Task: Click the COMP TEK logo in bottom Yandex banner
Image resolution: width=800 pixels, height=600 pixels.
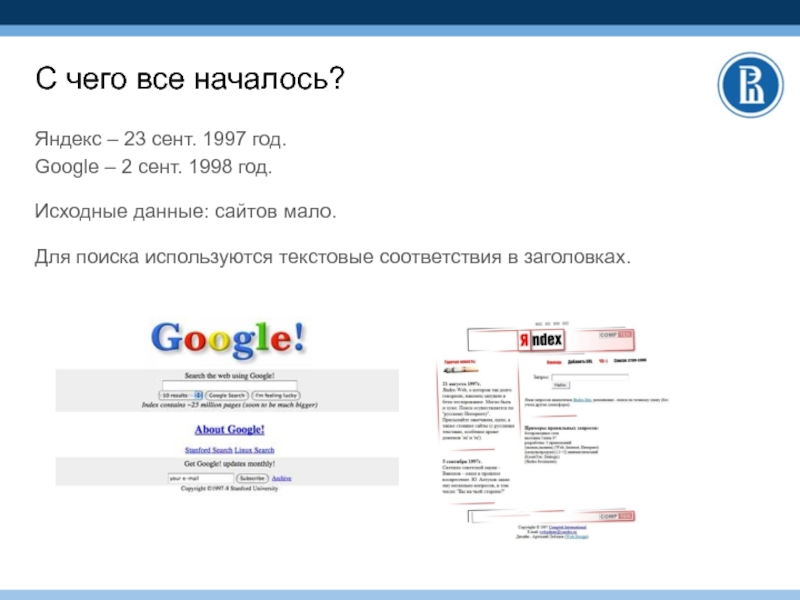Action: (x=616, y=516)
